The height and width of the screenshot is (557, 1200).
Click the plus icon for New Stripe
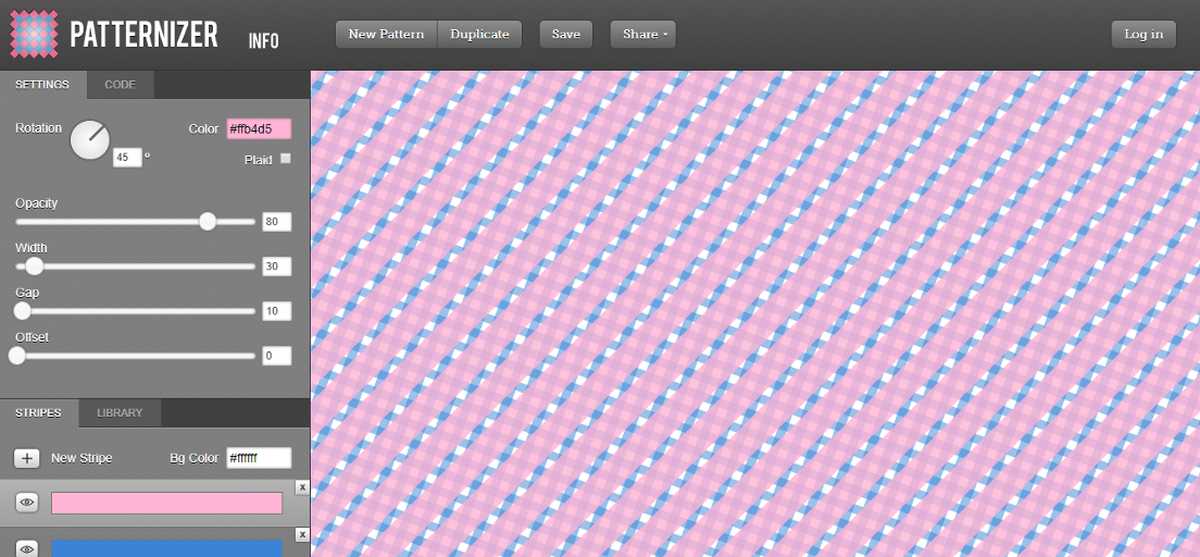point(27,458)
